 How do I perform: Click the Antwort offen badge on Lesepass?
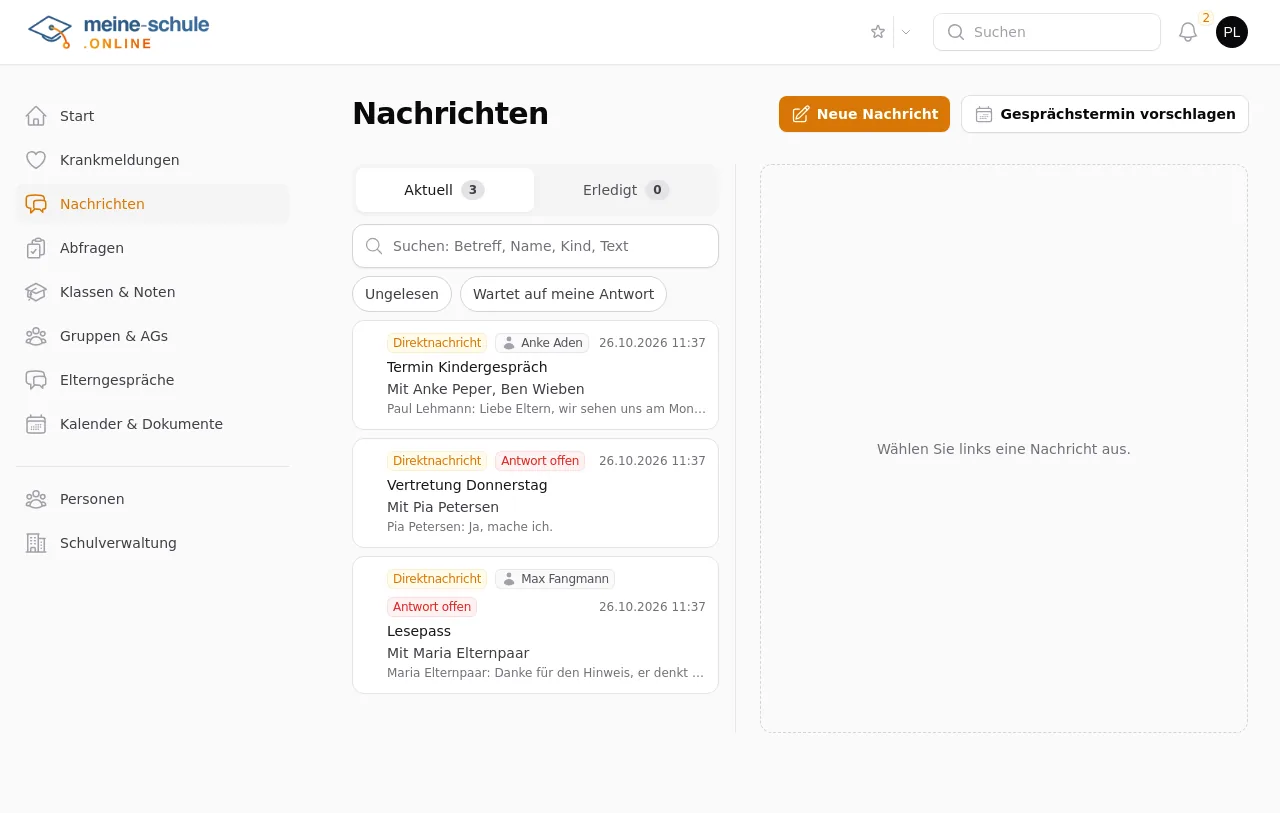432,607
